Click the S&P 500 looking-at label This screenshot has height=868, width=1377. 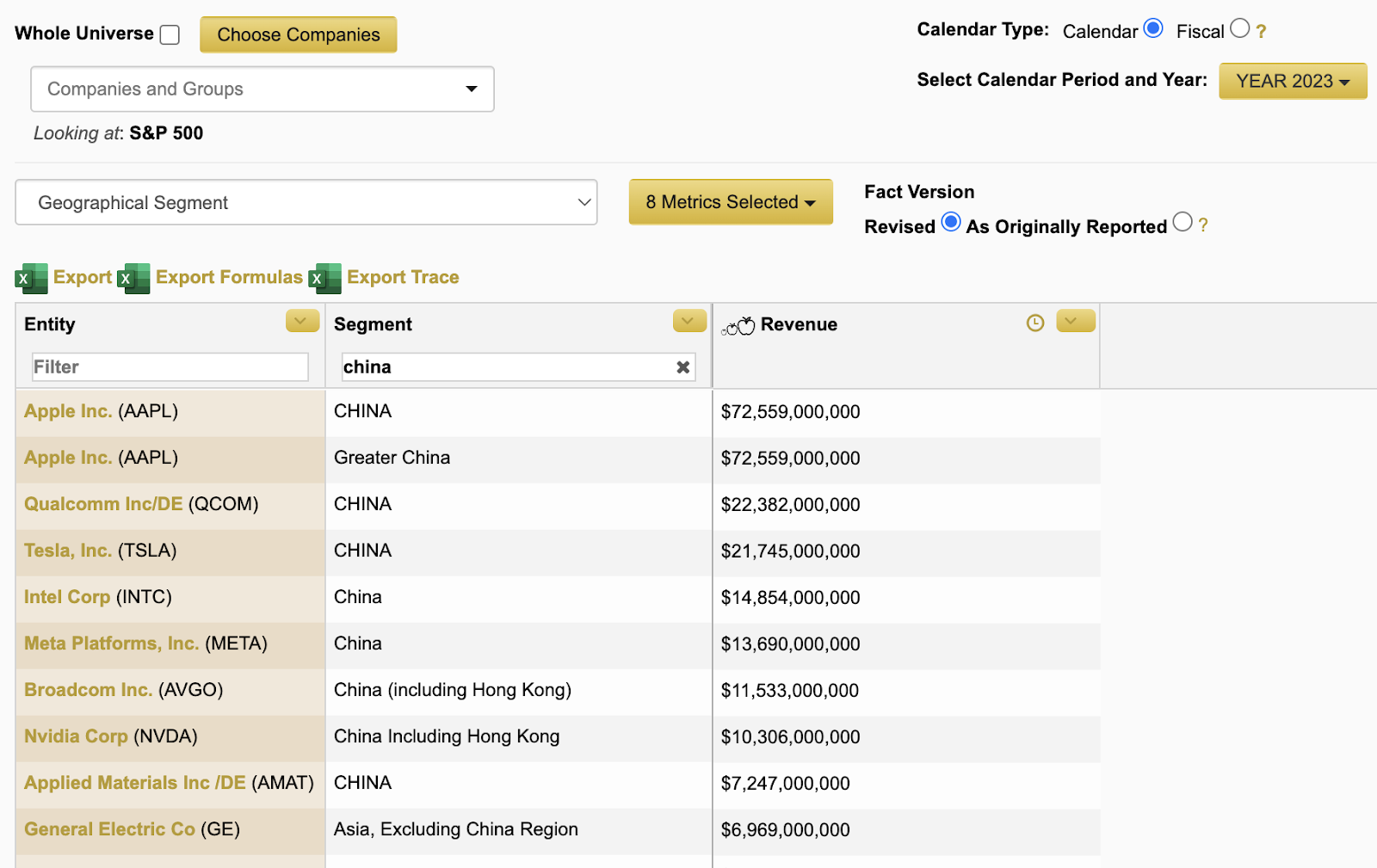tap(166, 133)
